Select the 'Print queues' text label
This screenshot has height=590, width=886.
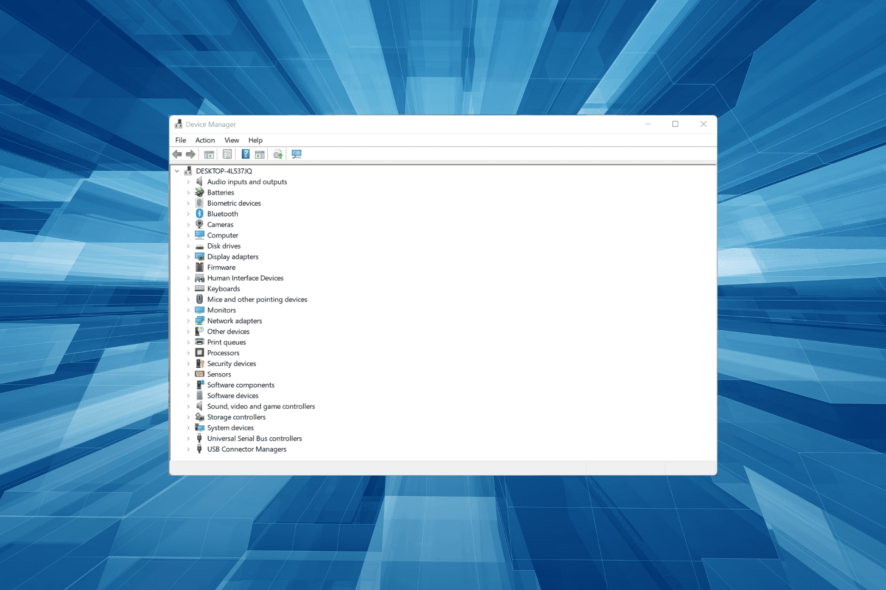tap(227, 342)
